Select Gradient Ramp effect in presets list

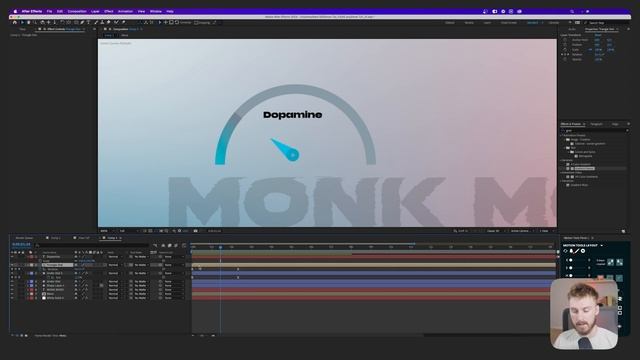pyautogui.click(x=584, y=169)
